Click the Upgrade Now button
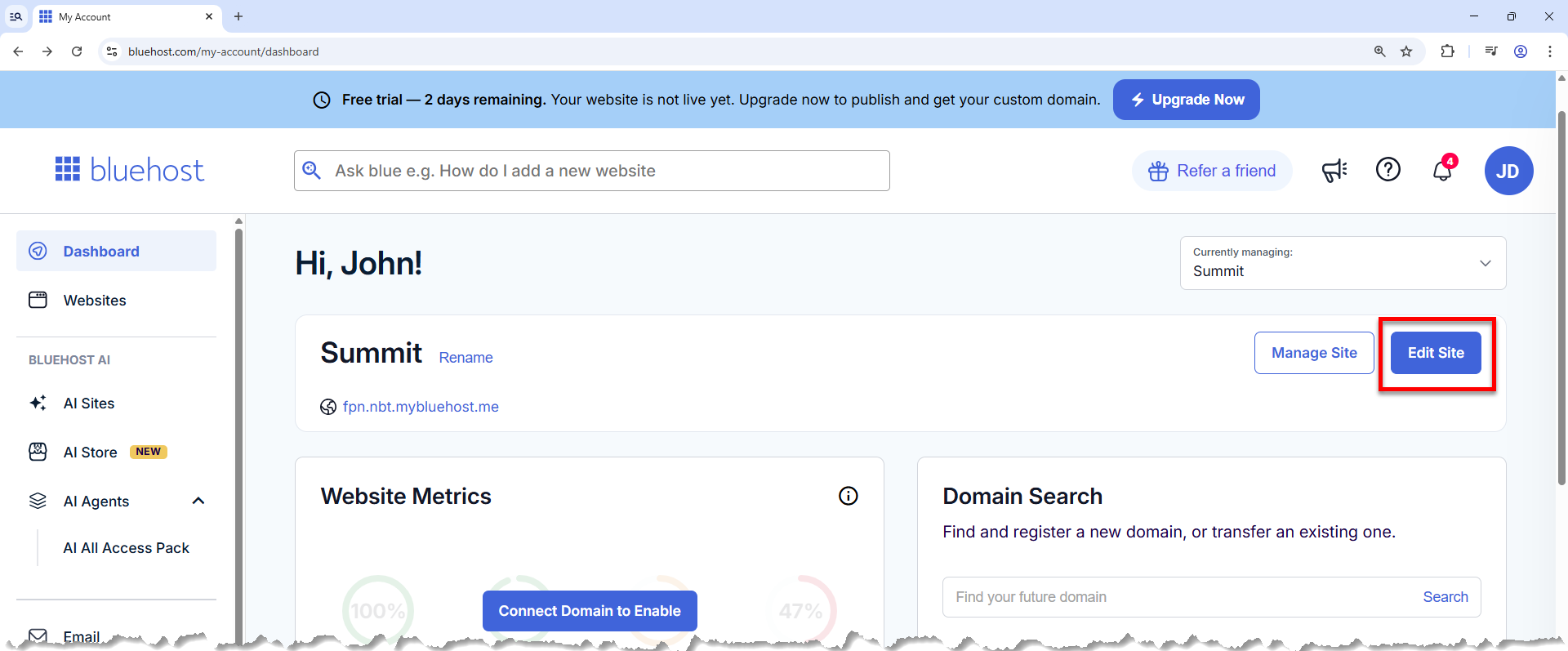1568x651 pixels. tap(1186, 100)
